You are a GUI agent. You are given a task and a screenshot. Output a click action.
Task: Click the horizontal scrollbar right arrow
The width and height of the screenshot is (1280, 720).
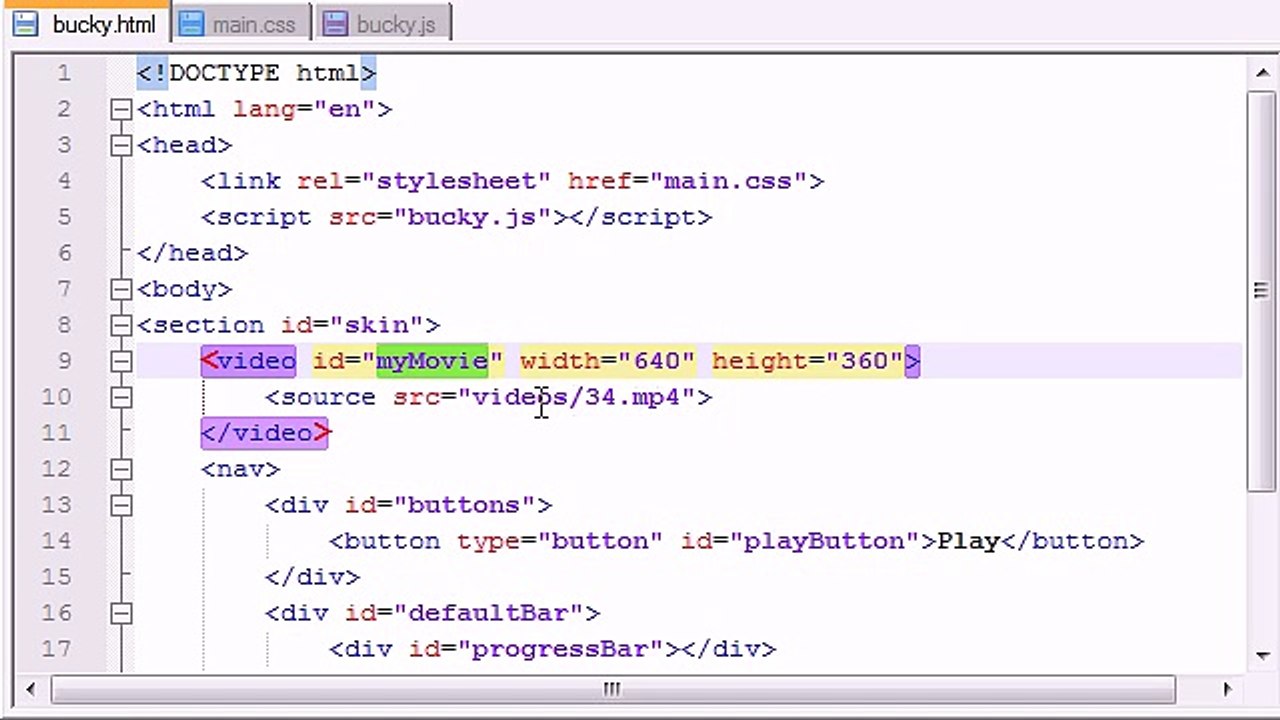[x=1228, y=689]
